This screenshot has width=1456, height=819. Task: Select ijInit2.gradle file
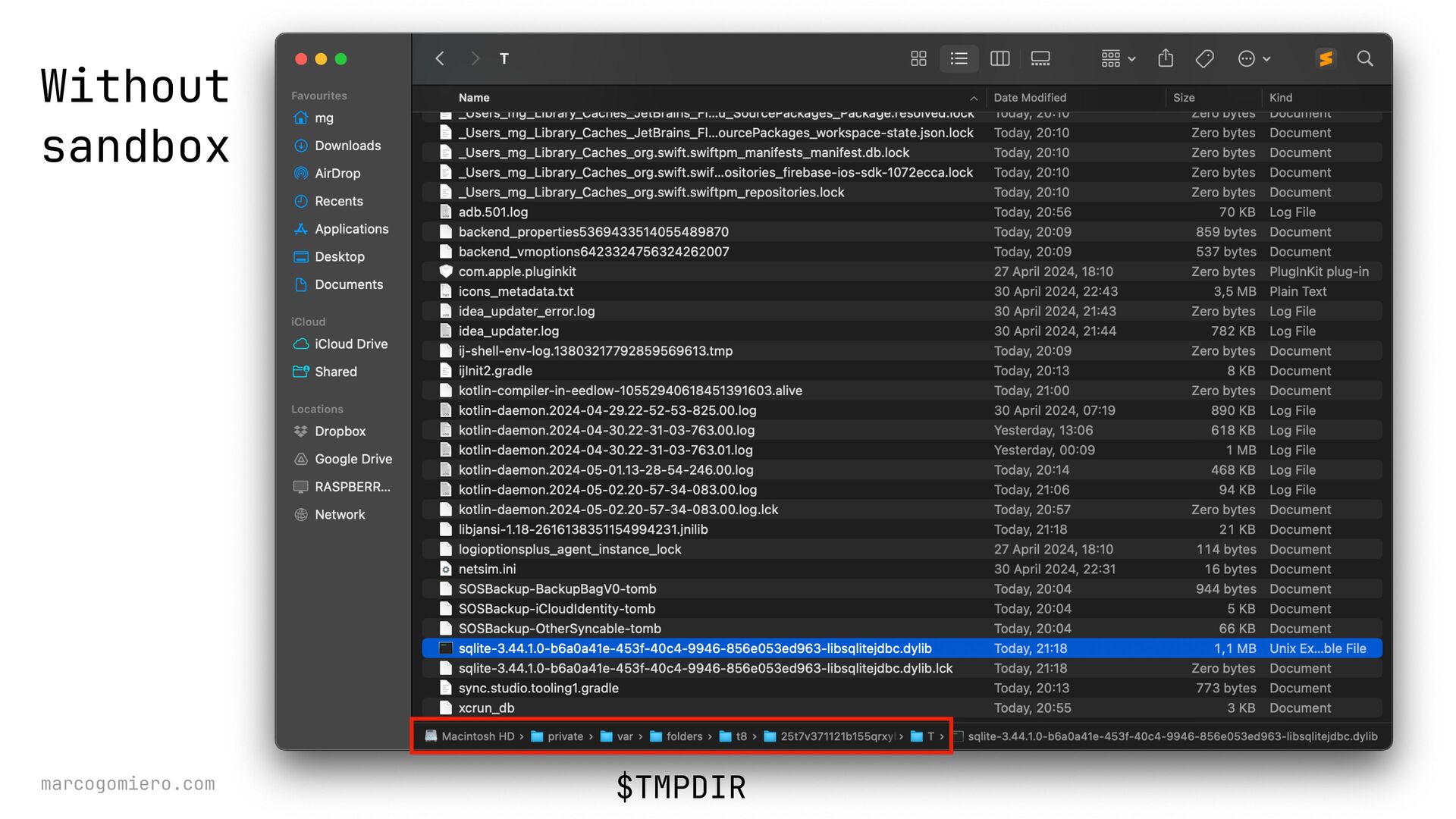902,371
